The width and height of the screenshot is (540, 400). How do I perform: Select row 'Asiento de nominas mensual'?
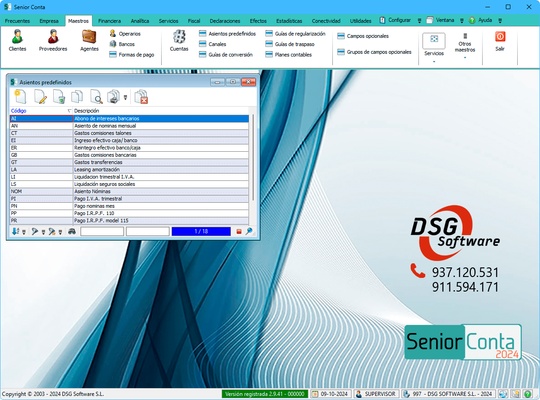click(x=129, y=126)
